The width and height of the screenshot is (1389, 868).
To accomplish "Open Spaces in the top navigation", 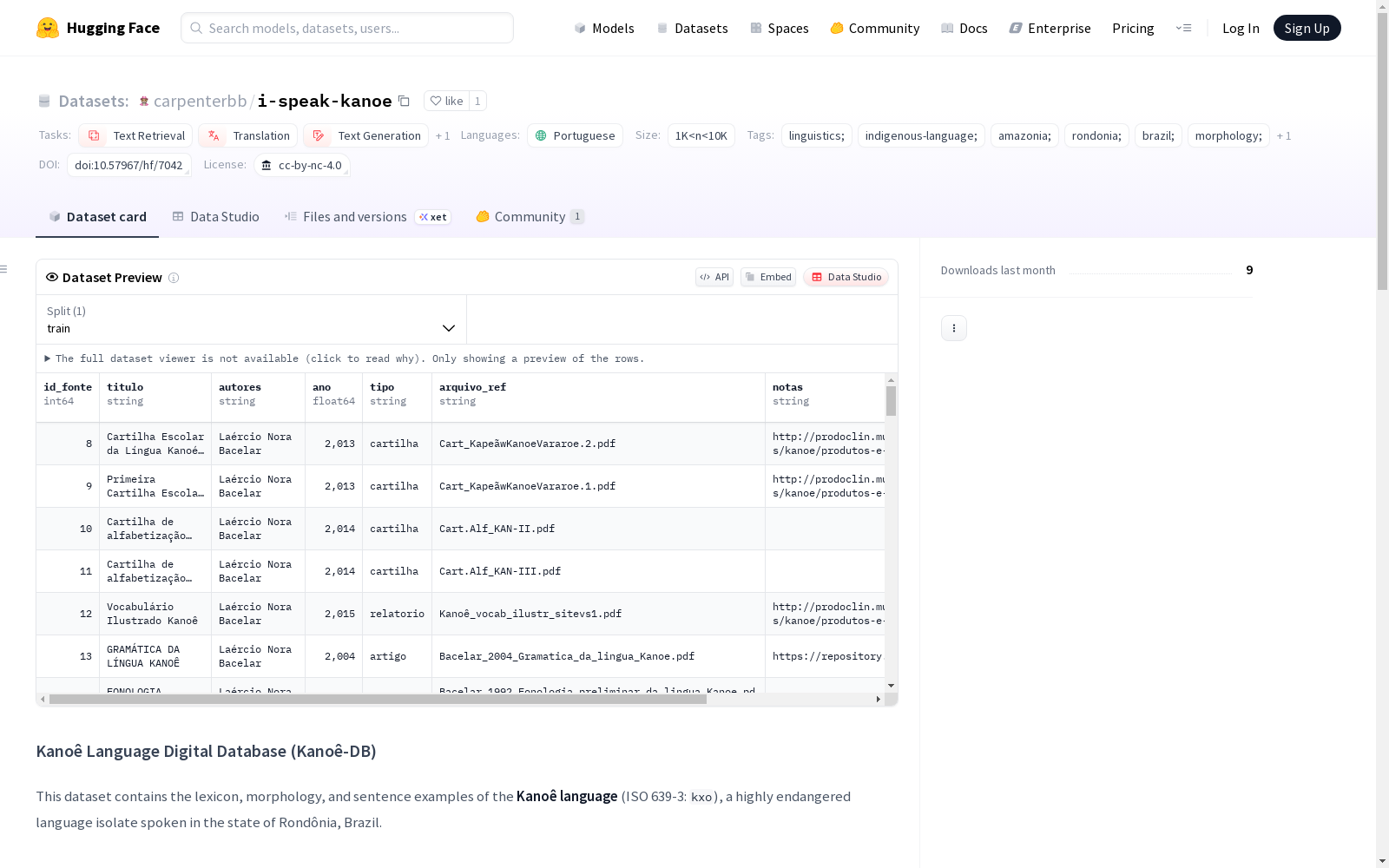I will click(x=779, y=28).
